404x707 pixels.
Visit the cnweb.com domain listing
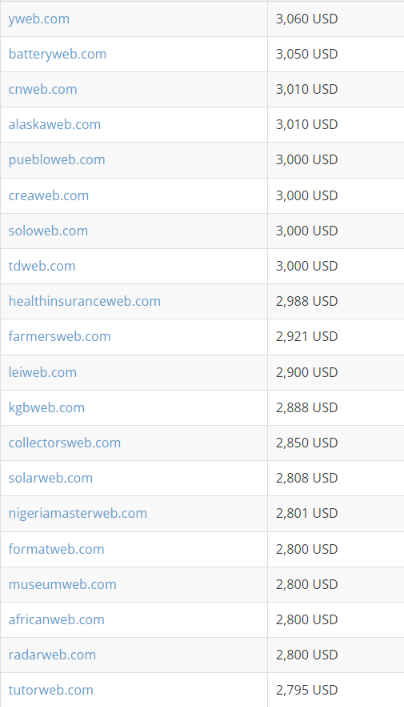42,89
